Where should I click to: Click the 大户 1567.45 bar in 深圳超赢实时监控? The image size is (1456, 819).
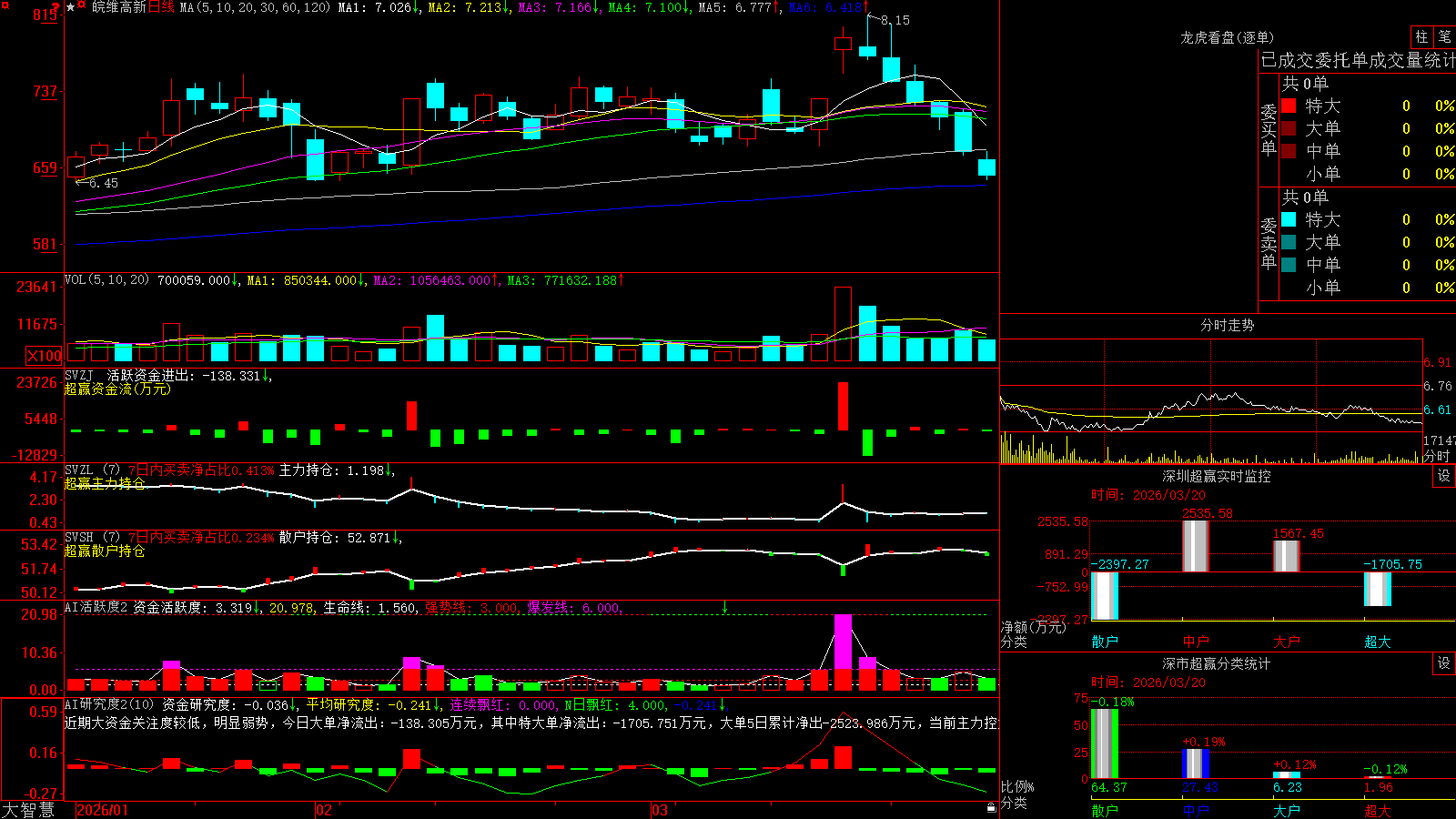(1287, 556)
